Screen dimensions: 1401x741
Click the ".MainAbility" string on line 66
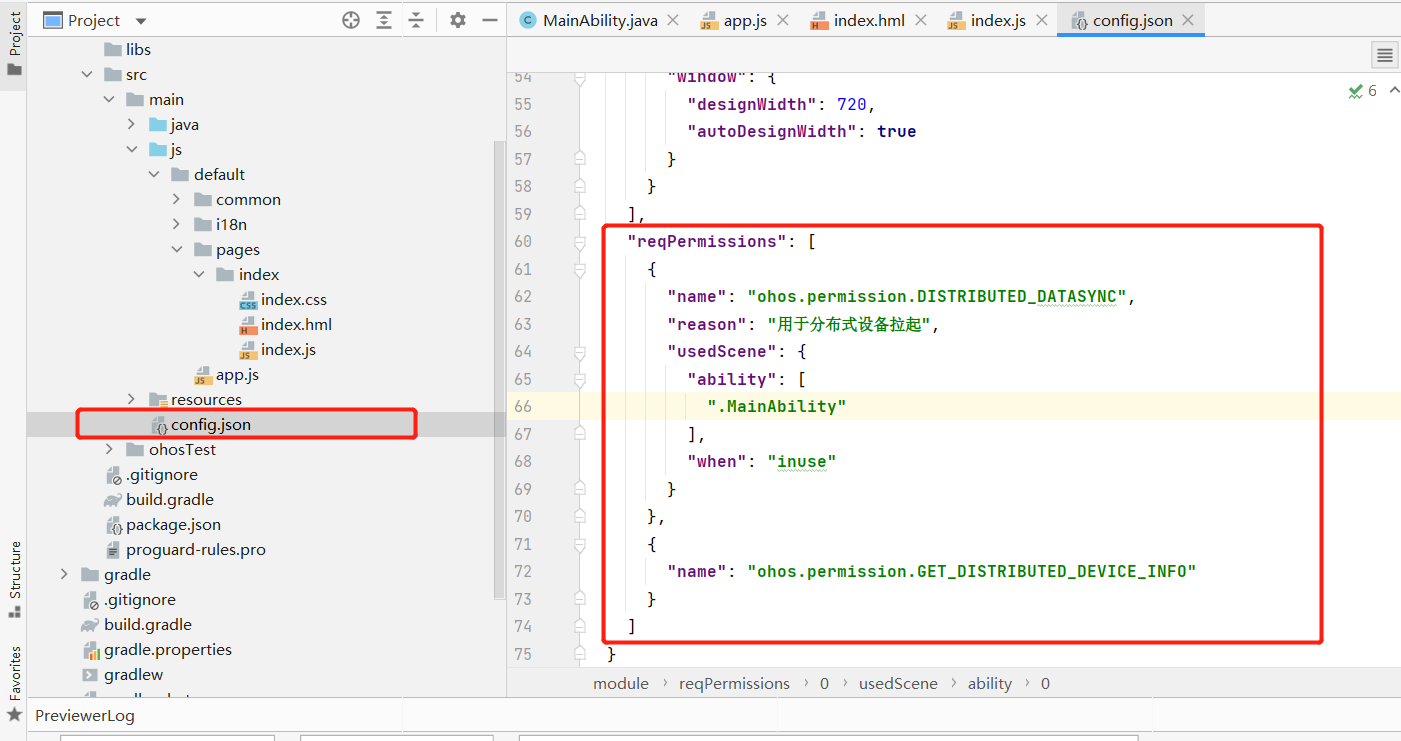click(x=776, y=406)
